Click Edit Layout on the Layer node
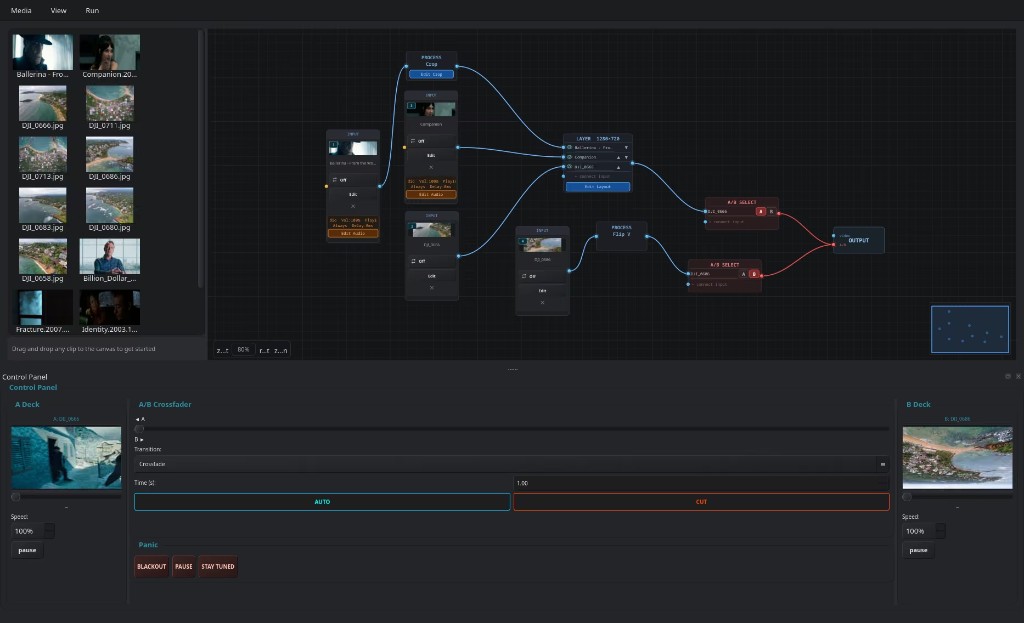Viewport: 1024px width, 623px height. point(598,187)
